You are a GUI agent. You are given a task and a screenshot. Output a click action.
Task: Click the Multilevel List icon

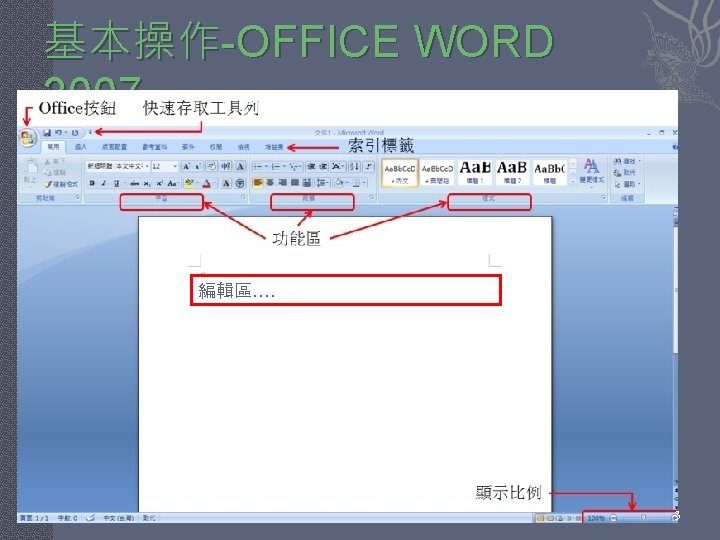click(x=294, y=166)
